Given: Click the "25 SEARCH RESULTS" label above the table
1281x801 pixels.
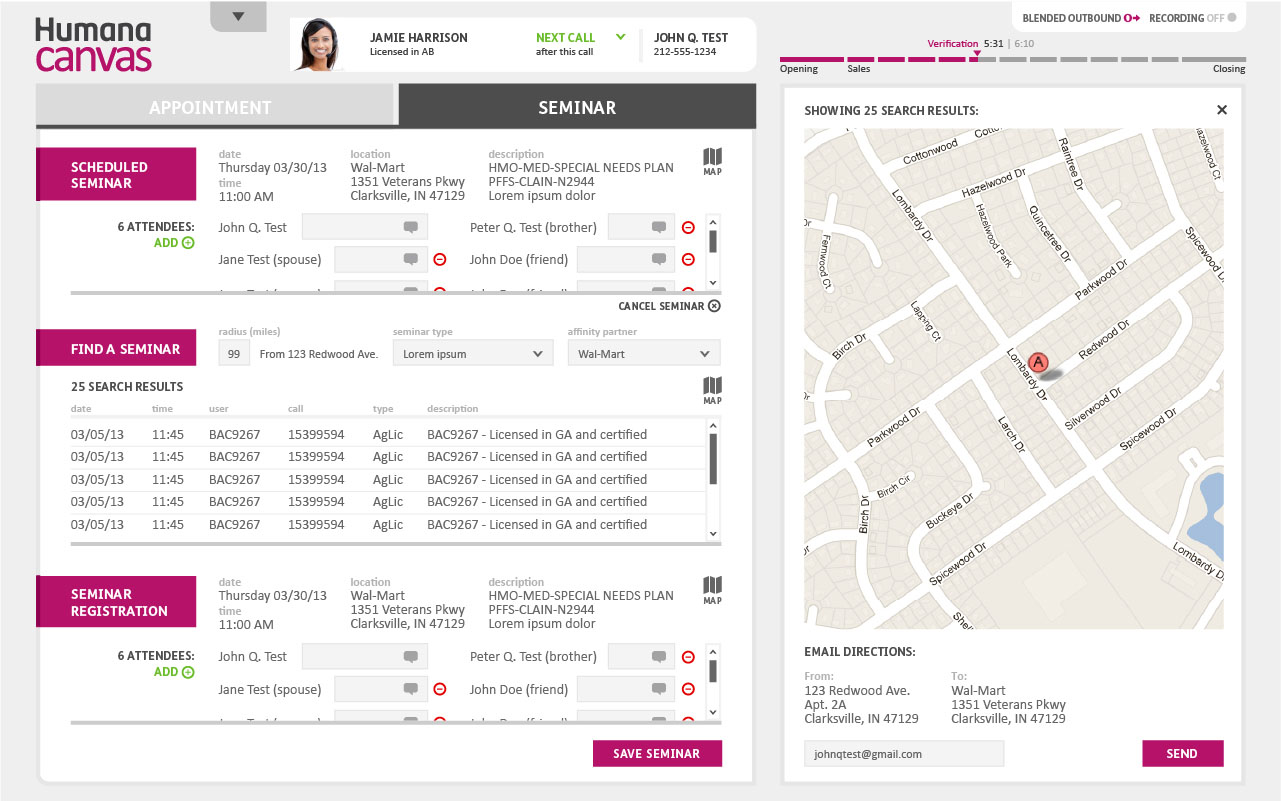Looking at the screenshot, I should click(x=127, y=387).
